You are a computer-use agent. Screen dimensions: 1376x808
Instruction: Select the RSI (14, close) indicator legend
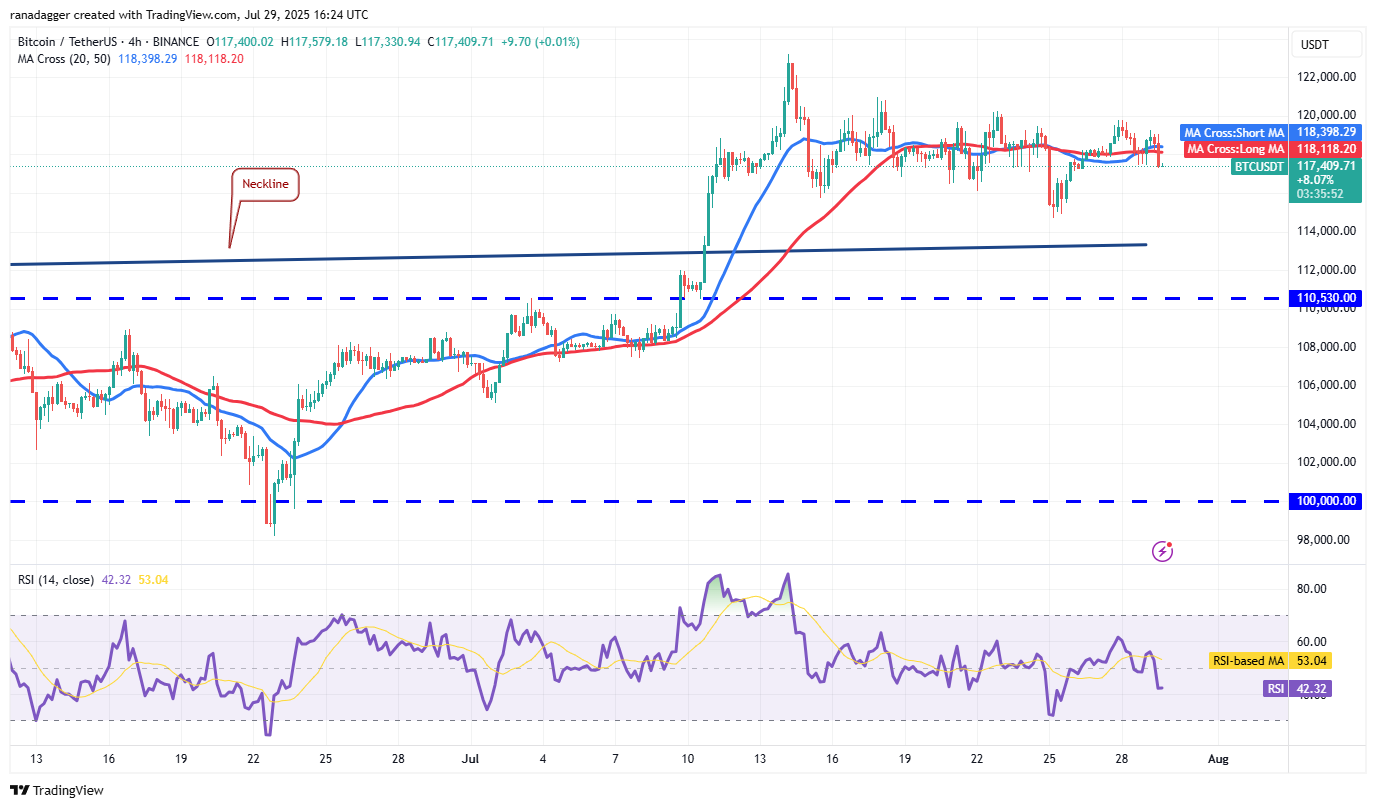58,579
